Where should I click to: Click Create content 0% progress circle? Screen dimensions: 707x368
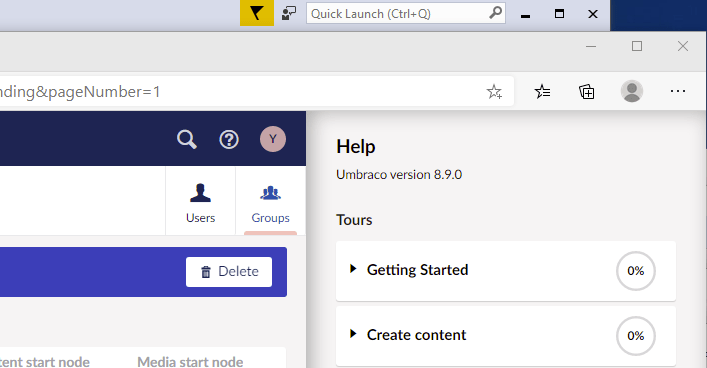click(636, 336)
